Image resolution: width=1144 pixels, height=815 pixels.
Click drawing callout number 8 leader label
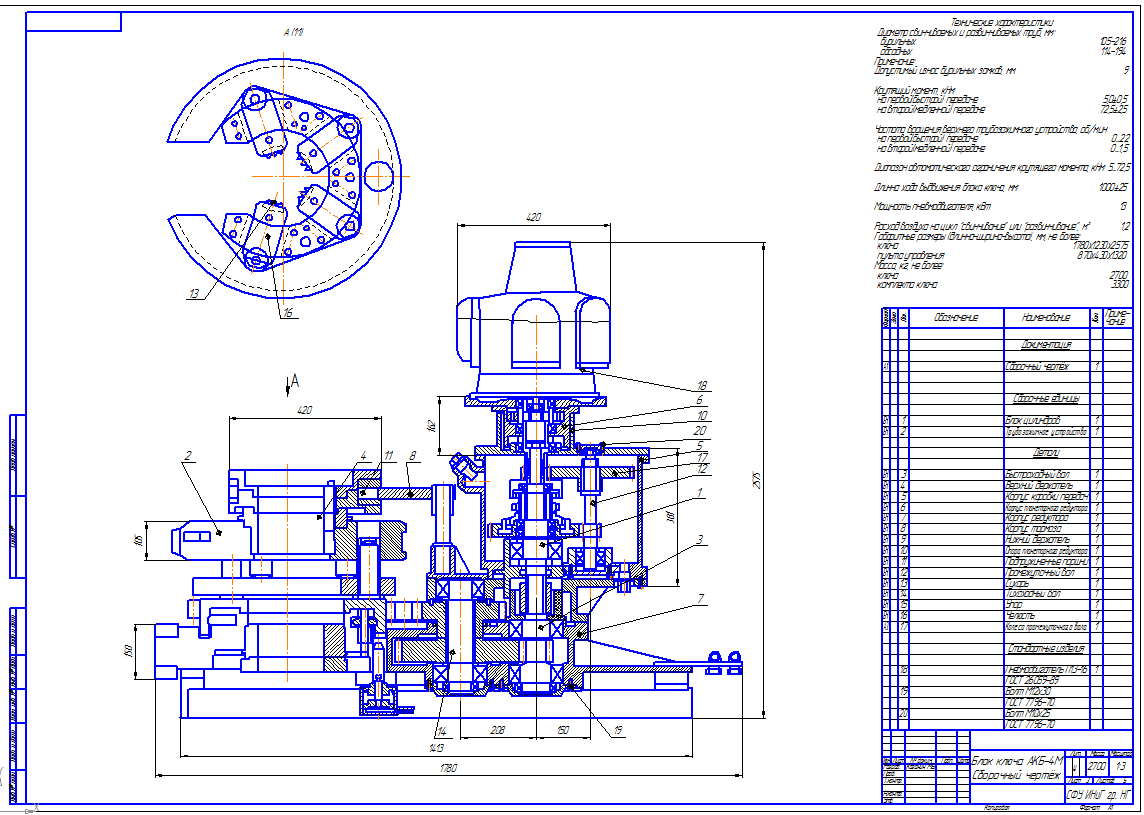(x=413, y=456)
